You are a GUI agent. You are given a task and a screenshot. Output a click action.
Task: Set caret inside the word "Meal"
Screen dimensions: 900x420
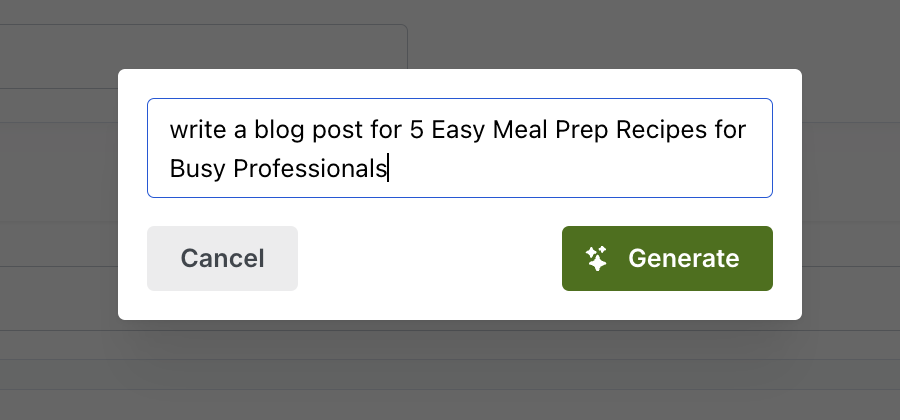point(520,130)
